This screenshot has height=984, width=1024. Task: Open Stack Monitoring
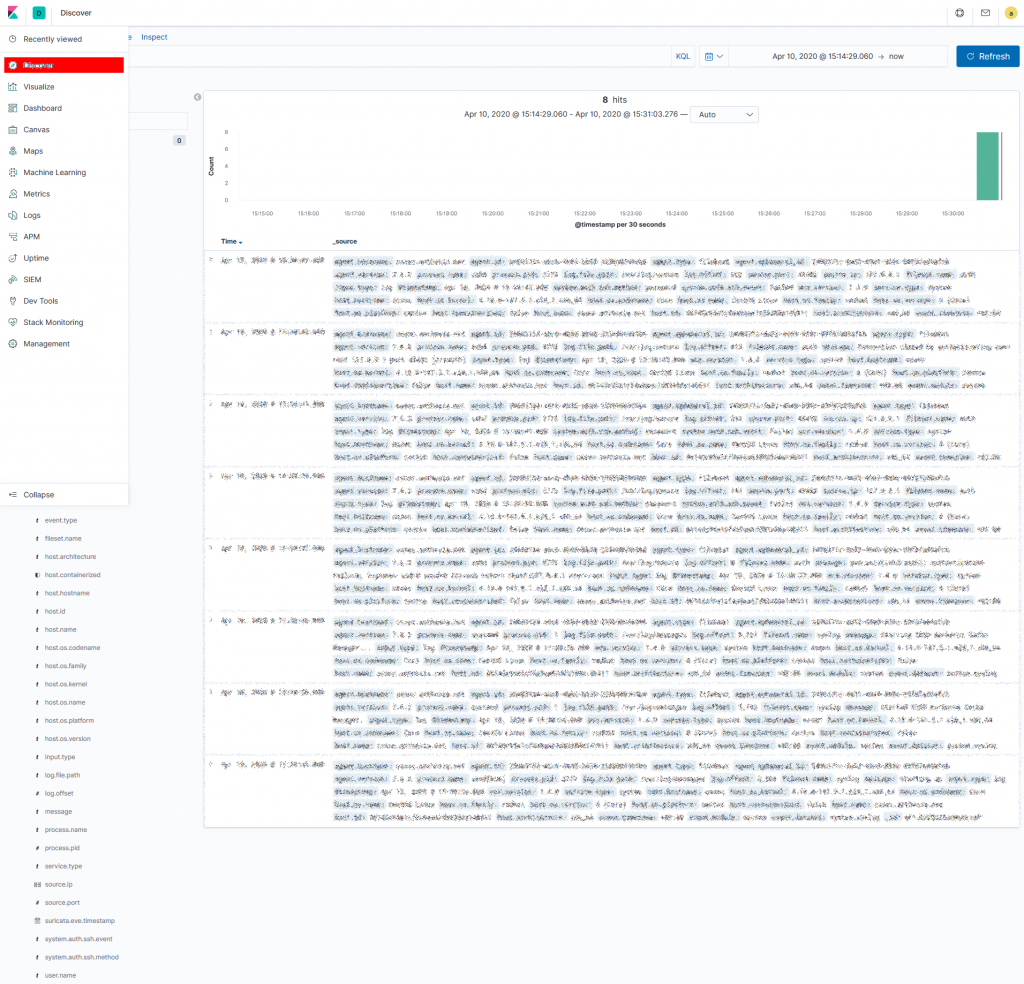(54, 322)
